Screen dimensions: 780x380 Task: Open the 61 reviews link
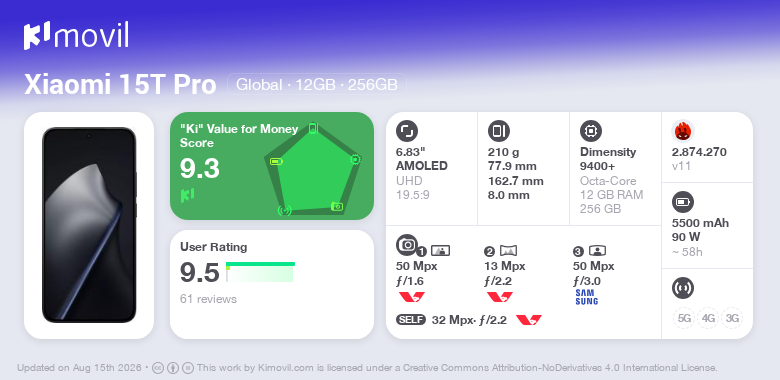208,299
